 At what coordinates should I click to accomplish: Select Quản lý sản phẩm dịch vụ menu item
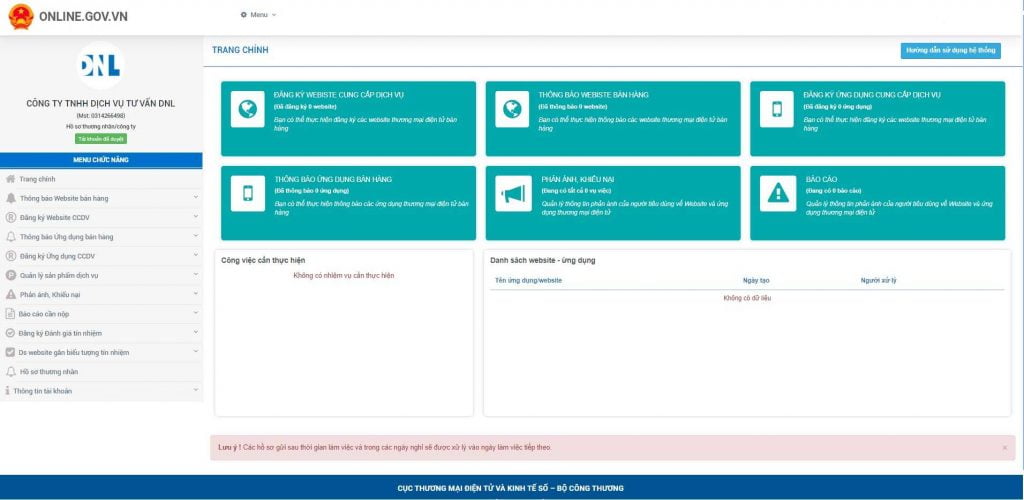tap(101, 275)
